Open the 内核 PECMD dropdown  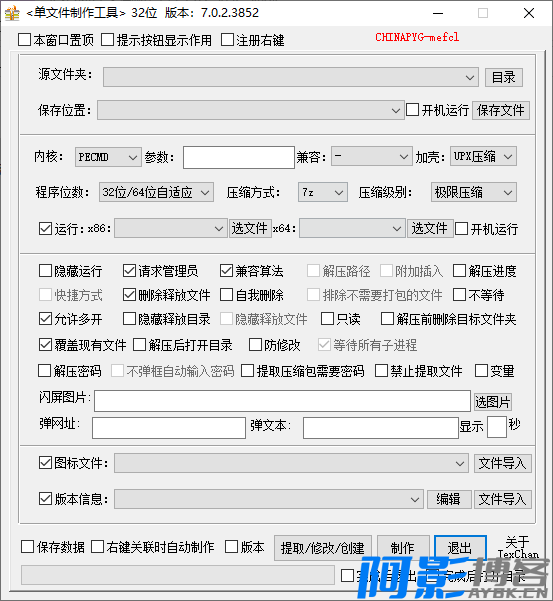pyautogui.click(x=108, y=157)
